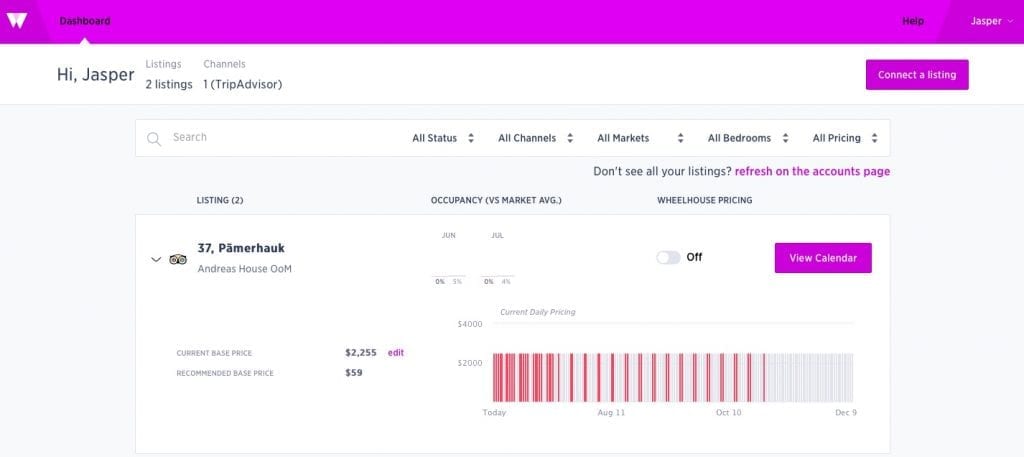Click the 'Dec 9' chart axis label
This screenshot has height=457, width=1024.
pos(846,413)
